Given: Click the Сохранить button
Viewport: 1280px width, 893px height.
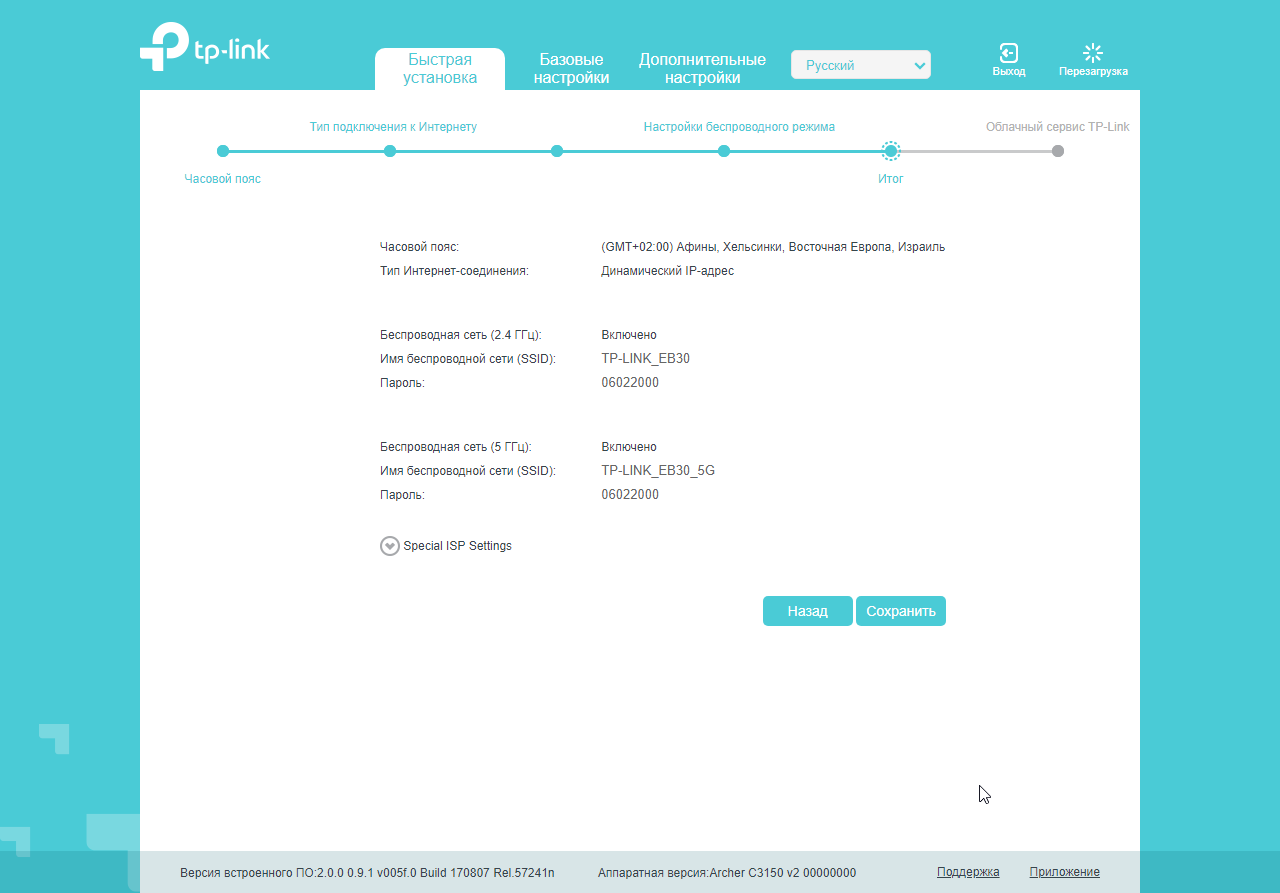Looking at the screenshot, I should 901,611.
